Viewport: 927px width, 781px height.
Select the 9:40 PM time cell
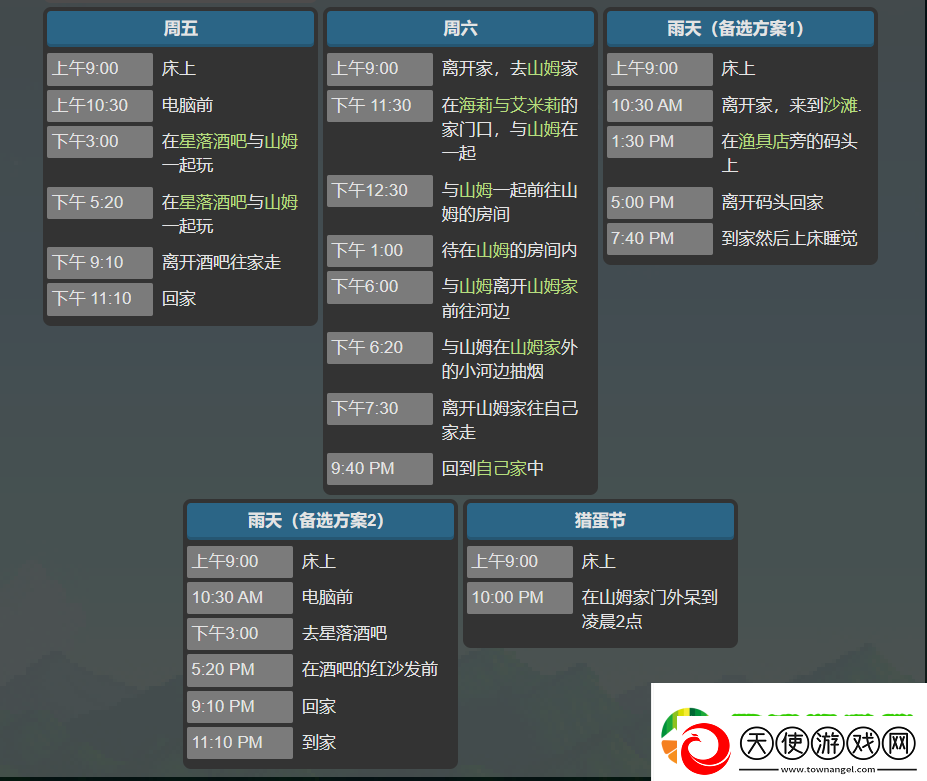pos(380,469)
